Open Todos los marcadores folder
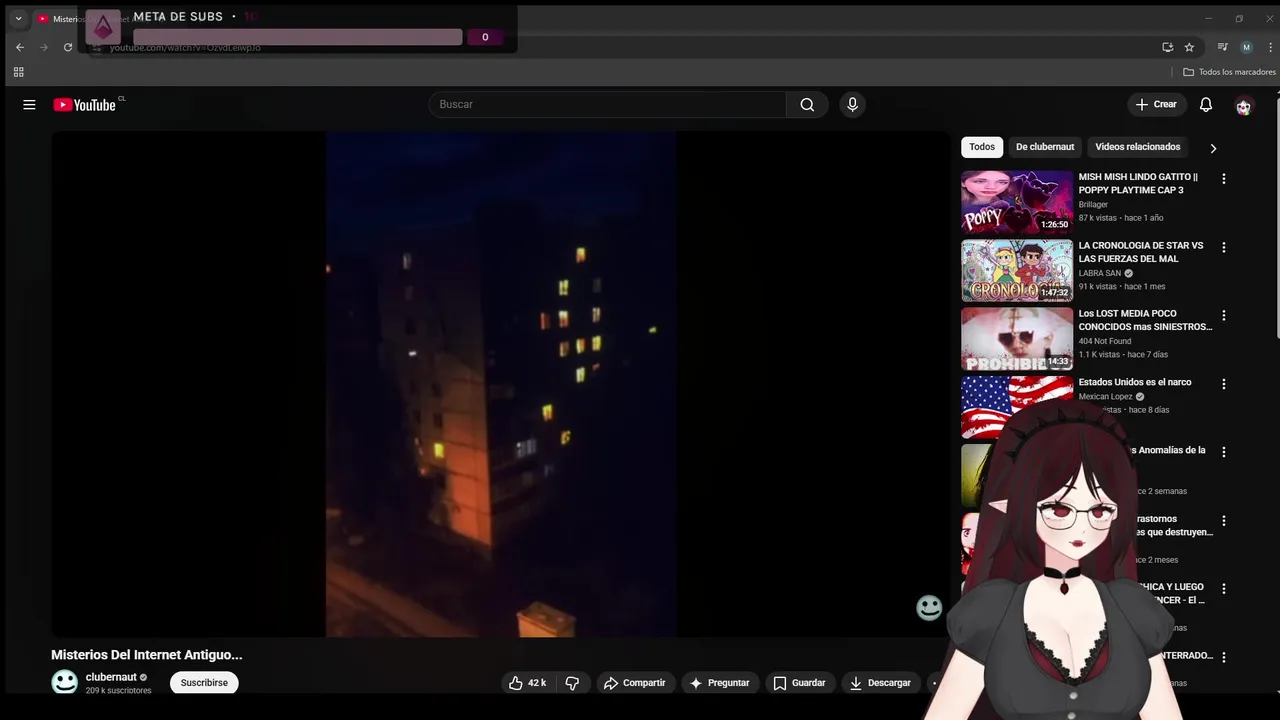Image resolution: width=1280 pixels, height=720 pixels. 1229,72
